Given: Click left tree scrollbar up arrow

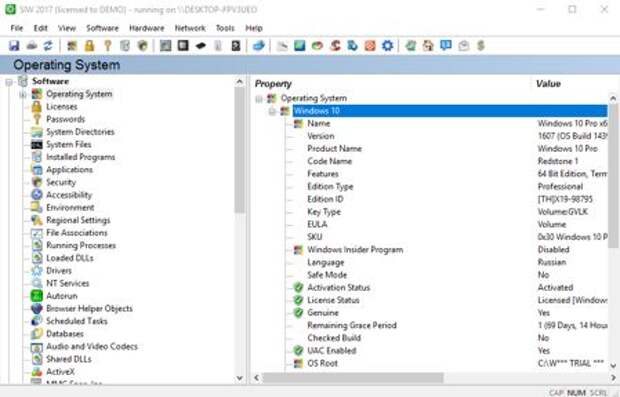Looking at the screenshot, I should pyautogui.click(x=240, y=82).
